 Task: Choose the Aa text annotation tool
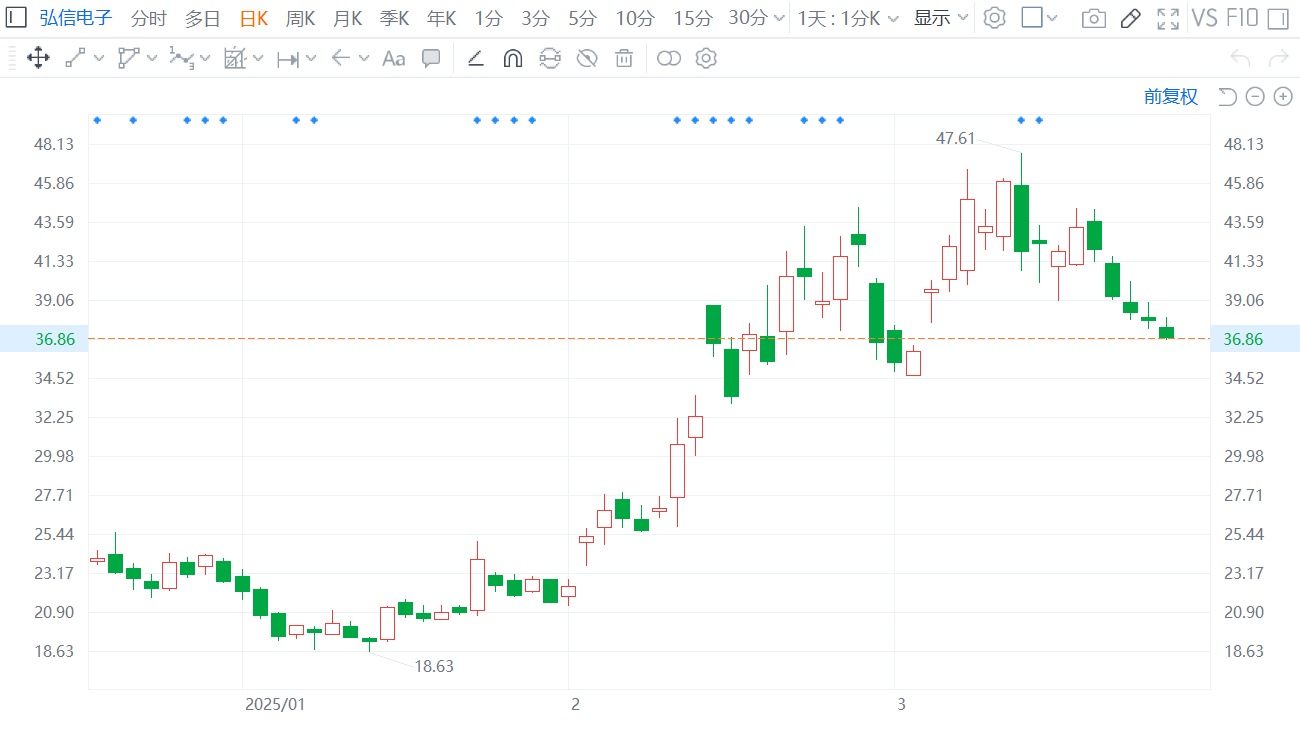click(x=393, y=58)
